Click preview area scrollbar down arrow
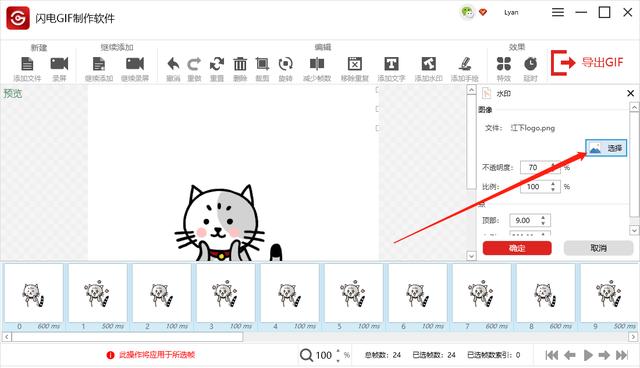The image size is (640, 368). point(471,256)
